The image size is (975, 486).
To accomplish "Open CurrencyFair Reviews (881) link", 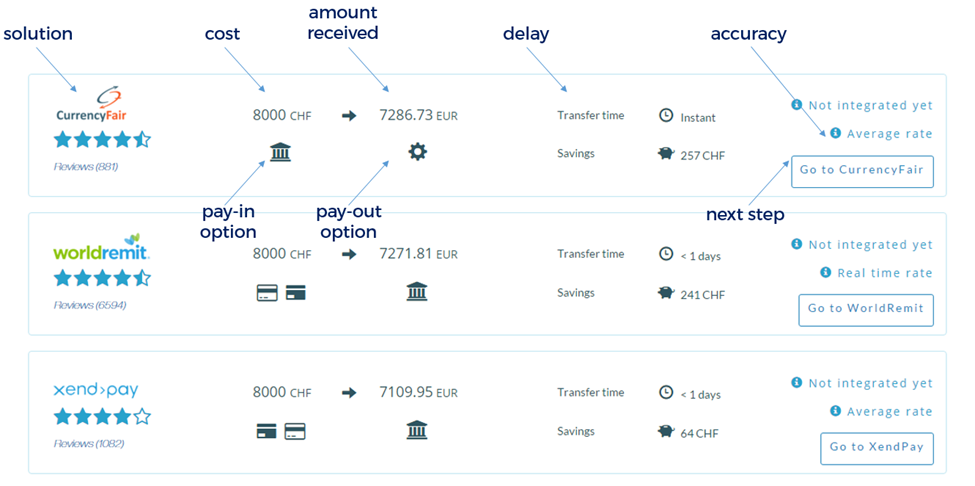I will [x=86, y=166].
